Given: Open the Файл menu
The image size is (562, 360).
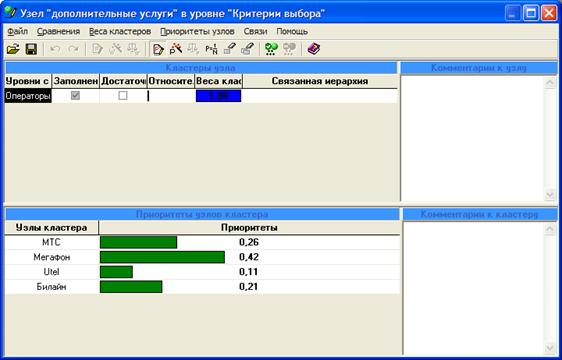Looking at the screenshot, I should [x=18, y=32].
